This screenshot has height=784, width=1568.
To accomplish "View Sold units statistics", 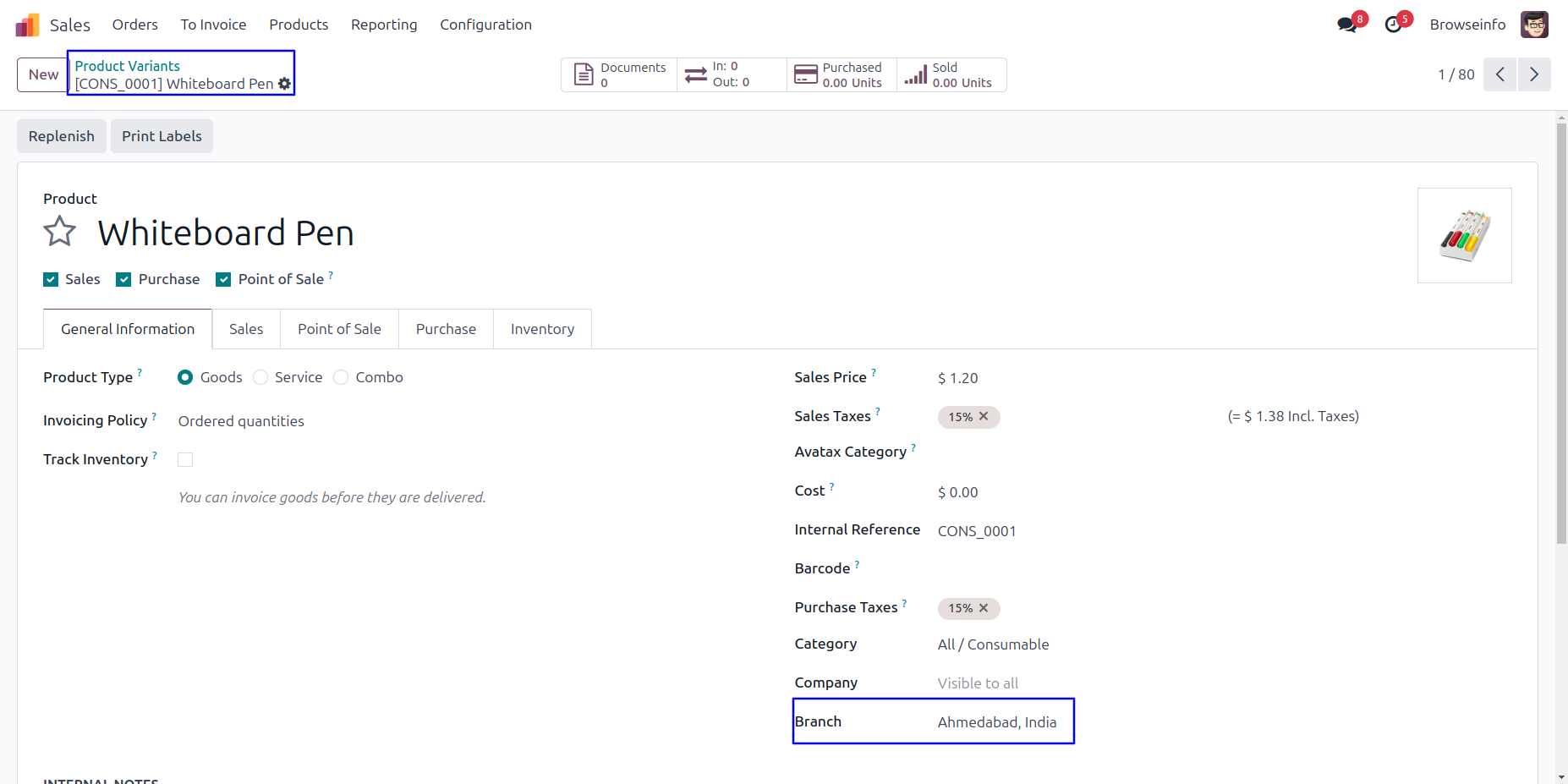I will click(951, 74).
